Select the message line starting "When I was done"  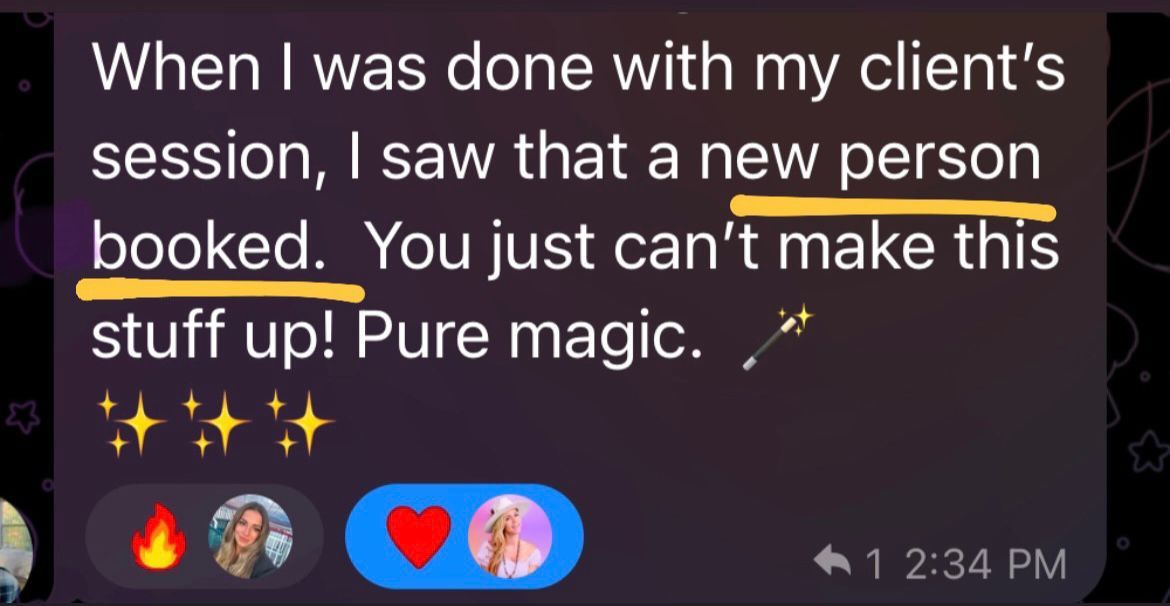(x=578, y=67)
